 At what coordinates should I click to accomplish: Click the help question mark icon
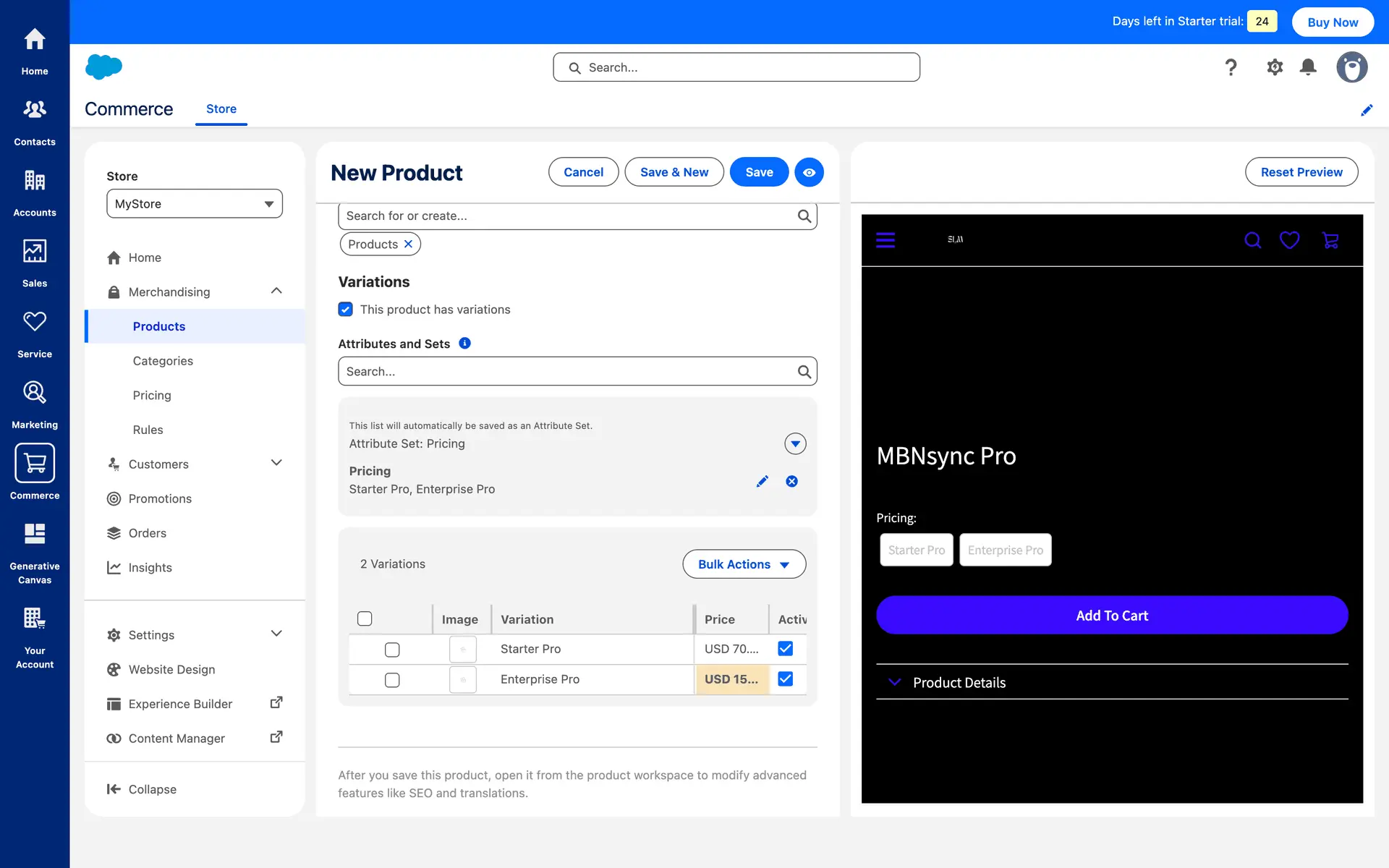tap(1231, 67)
